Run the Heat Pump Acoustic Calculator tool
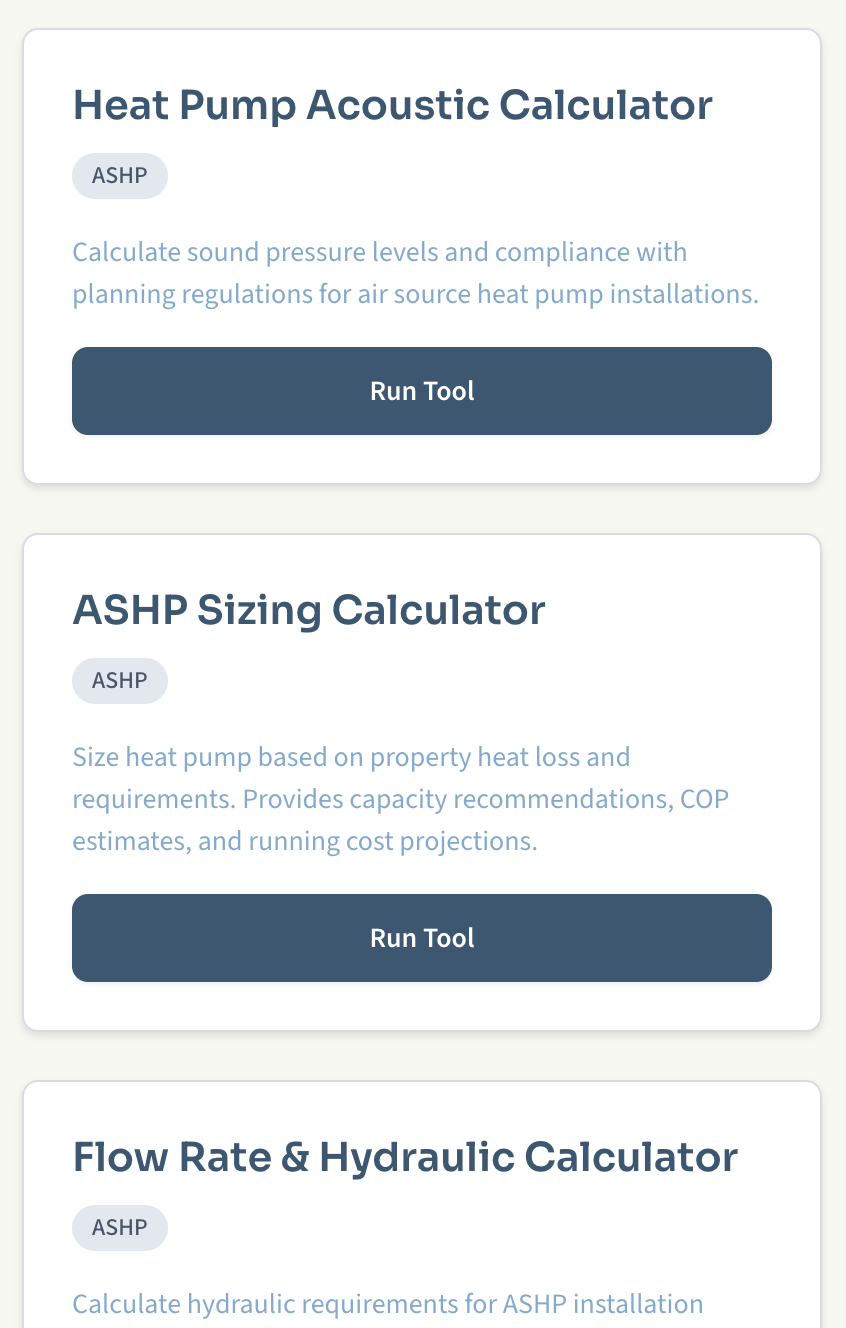 422,391
